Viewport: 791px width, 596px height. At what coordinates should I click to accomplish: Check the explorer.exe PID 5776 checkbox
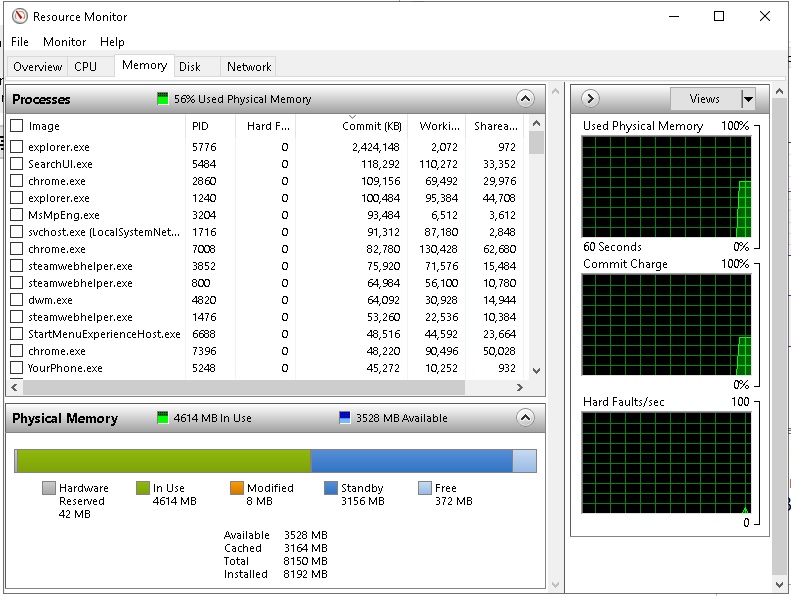pos(17,147)
